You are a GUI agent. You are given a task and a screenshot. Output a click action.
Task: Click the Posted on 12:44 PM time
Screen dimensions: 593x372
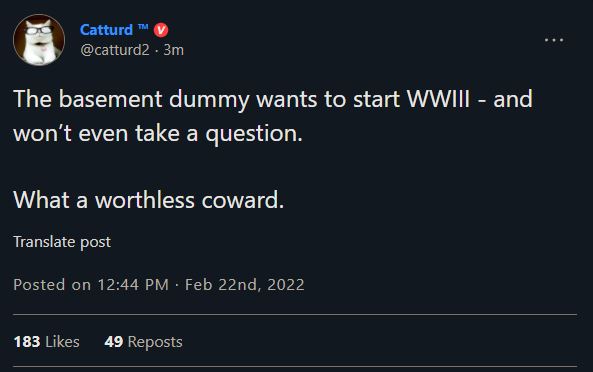pos(91,285)
